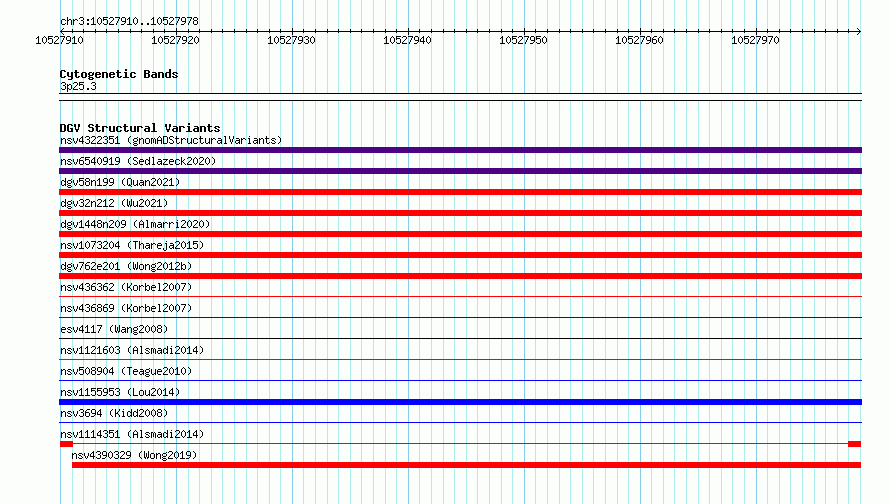Click ruler position 10527950

coord(523,40)
